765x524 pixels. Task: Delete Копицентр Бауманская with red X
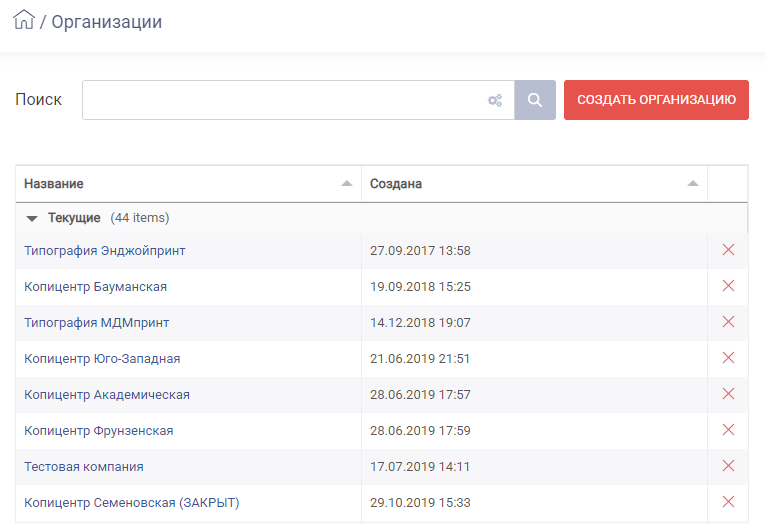(x=728, y=286)
